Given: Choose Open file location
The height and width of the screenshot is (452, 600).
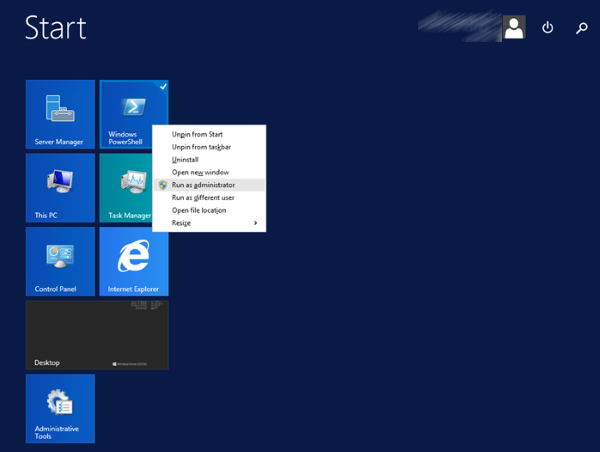Looking at the screenshot, I should click(x=209, y=210).
